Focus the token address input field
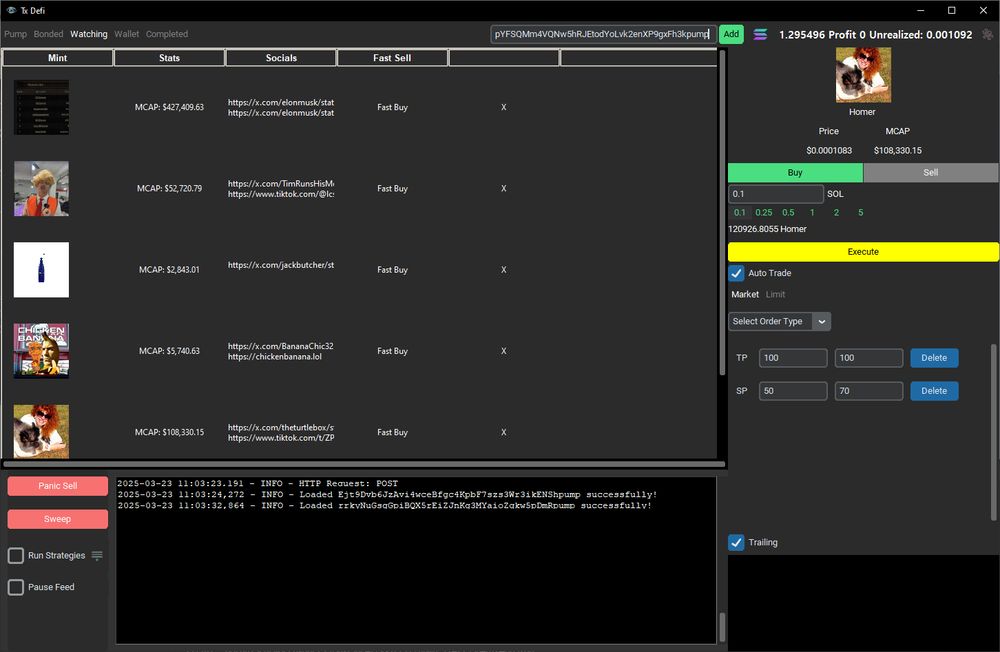The height and width of the screenshot is (652, 1000). pyautogui.click(x=603, y=34)
